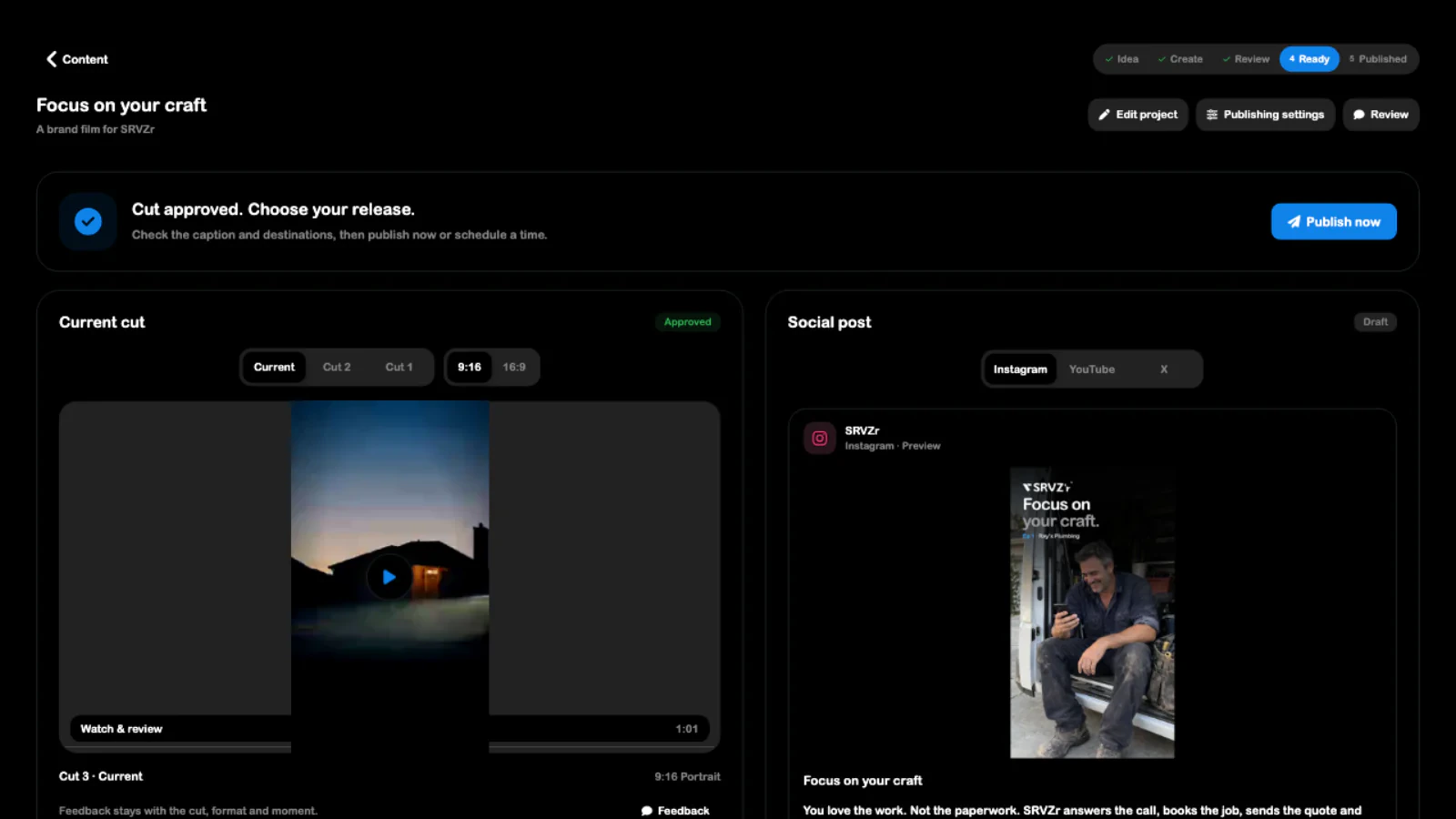Click the video progress bar

[x=389, y=747]
